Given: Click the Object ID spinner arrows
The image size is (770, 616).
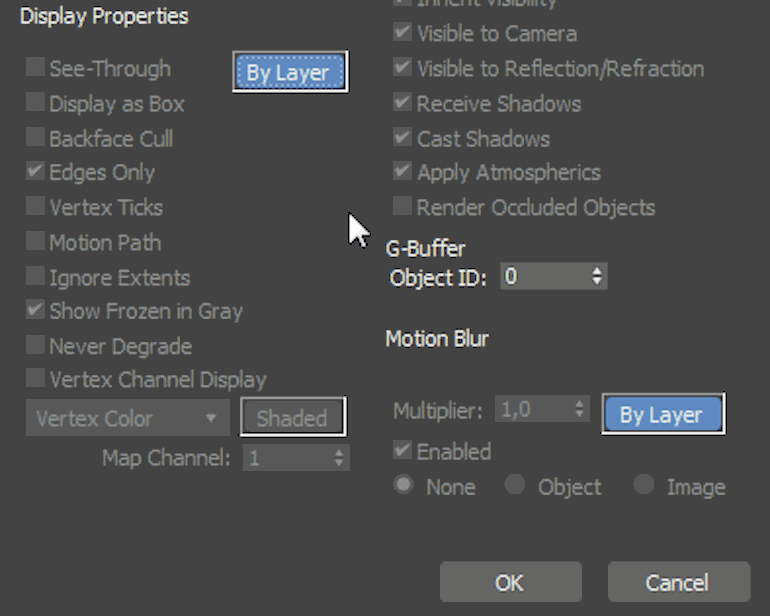Looking at the screenshot, I should pyautogui.click(x=597, y=277).
